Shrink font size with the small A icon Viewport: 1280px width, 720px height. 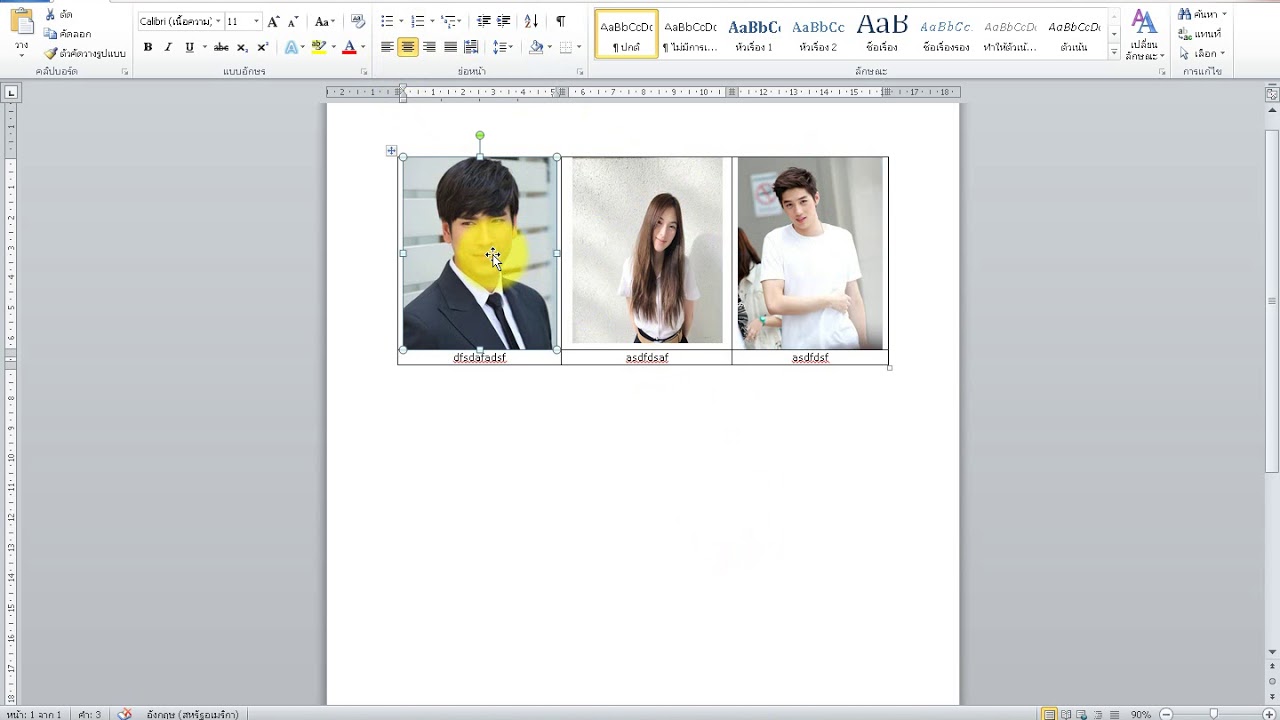(x=292, y=21)
